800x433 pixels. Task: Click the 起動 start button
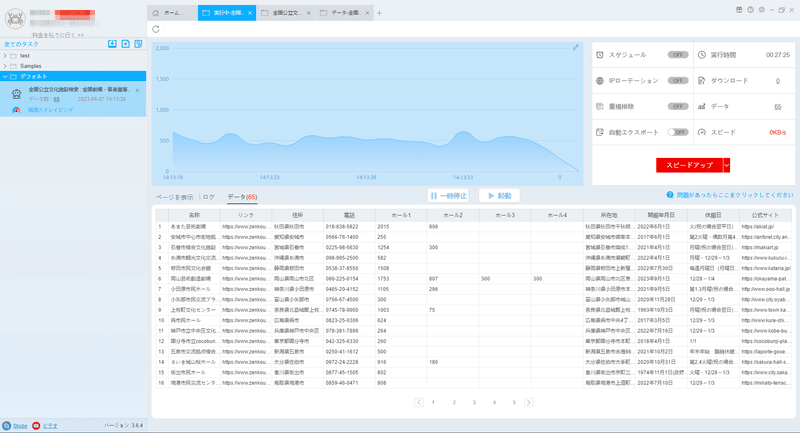click(499, 195)
